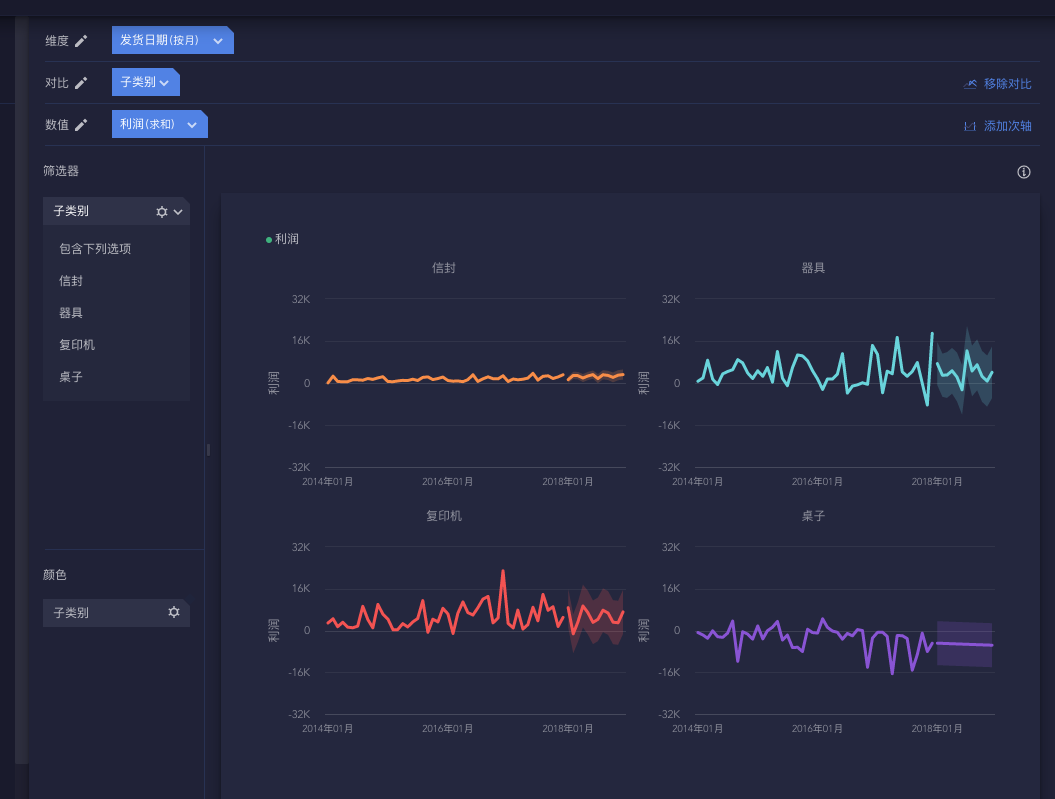Click the 信封 chart title
The height and width of the screenshot is (799, 1055).
[x=444, y=268]
